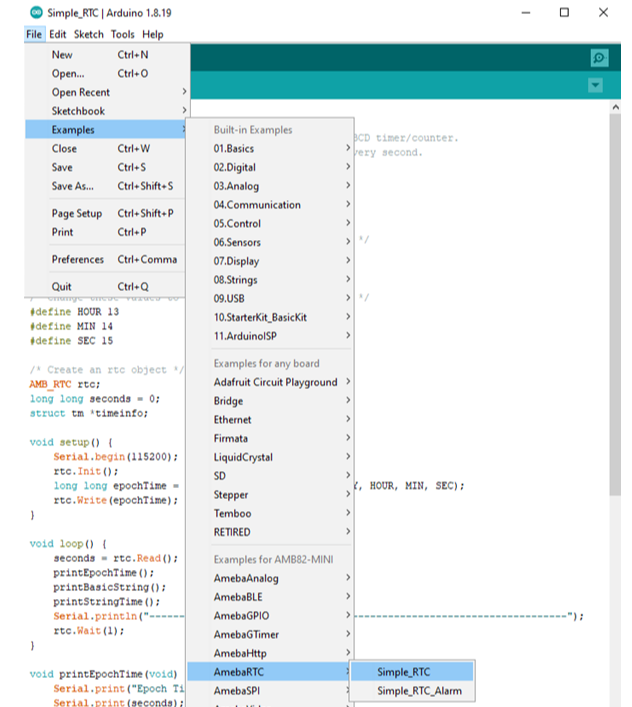Open the Ethernet examples submenu

(270, 420)
